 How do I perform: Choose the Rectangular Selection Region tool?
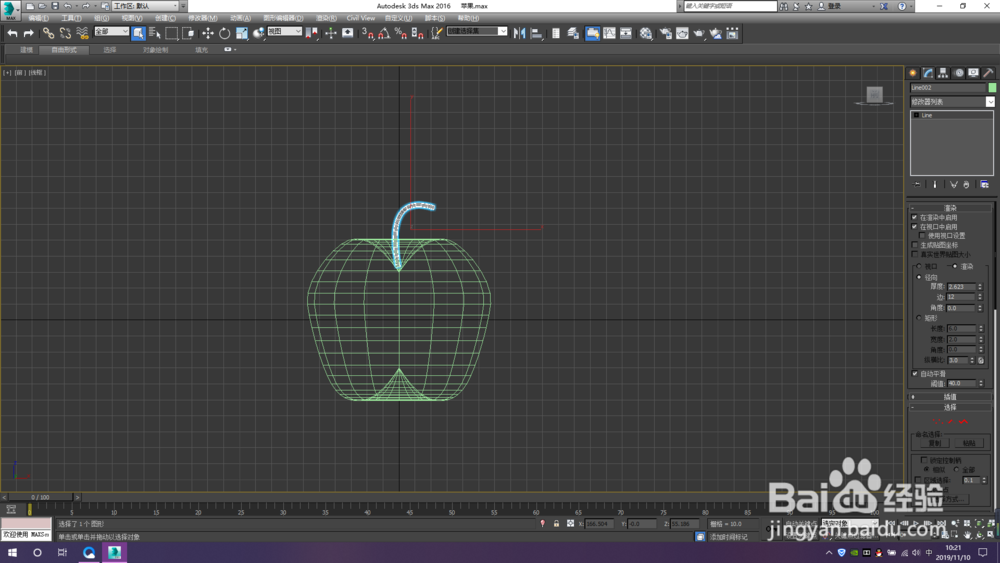tap(172, 33)
